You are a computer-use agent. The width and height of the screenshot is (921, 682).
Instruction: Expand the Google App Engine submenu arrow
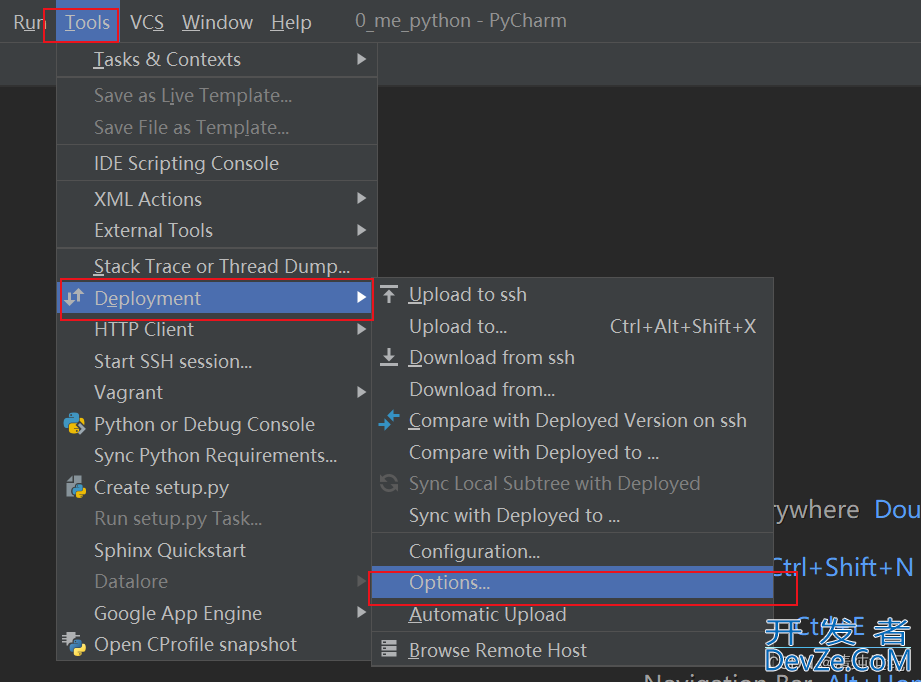click(362, 613)
